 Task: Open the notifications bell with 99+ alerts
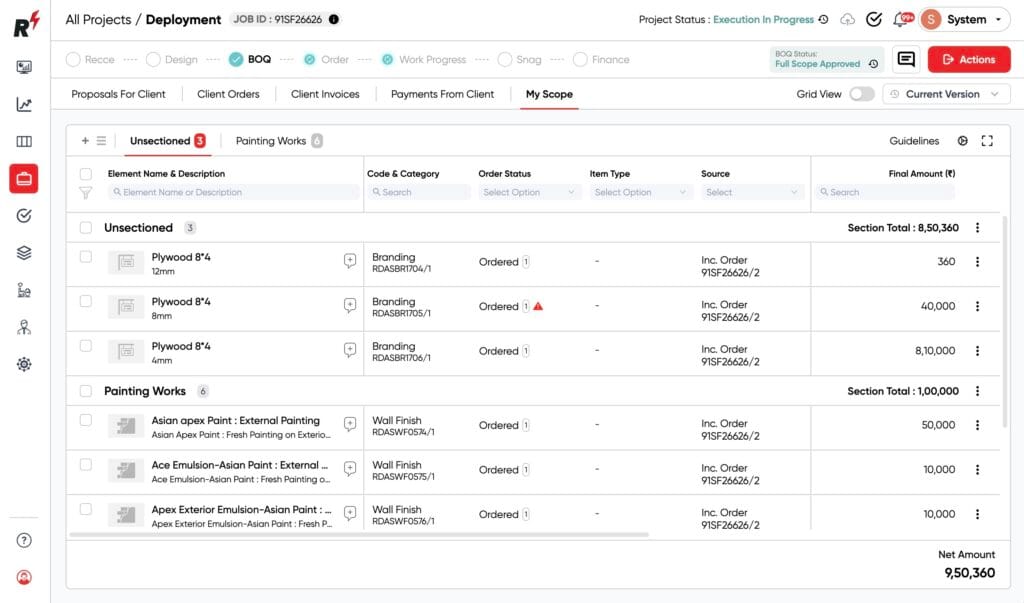click(897, 19)
